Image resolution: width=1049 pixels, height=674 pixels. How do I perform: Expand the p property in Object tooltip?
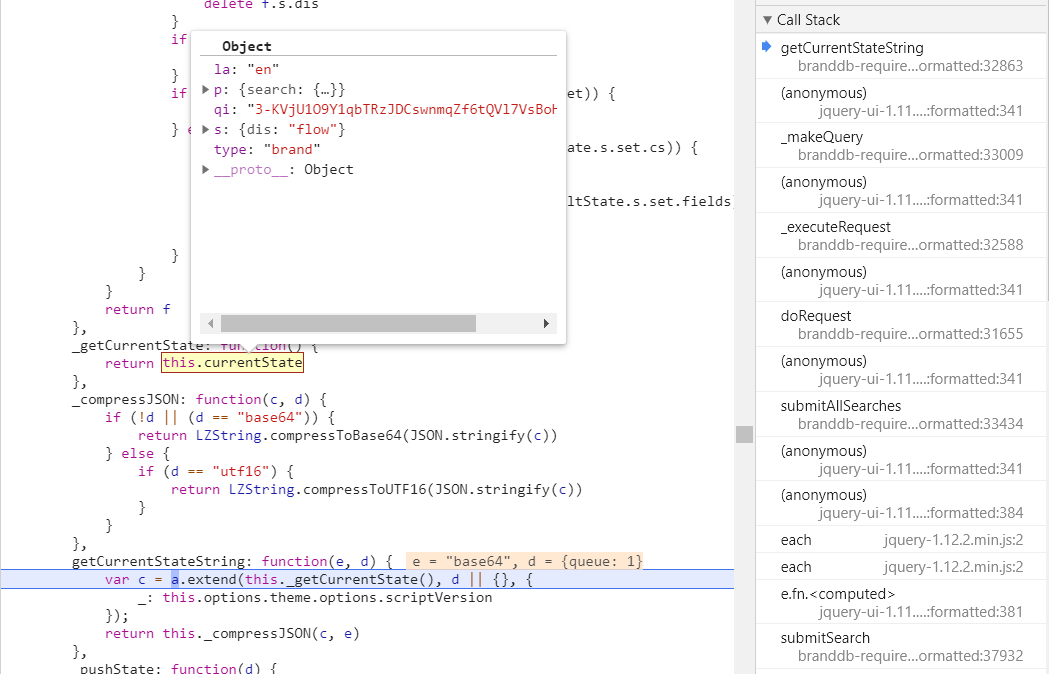click(206, 90)
